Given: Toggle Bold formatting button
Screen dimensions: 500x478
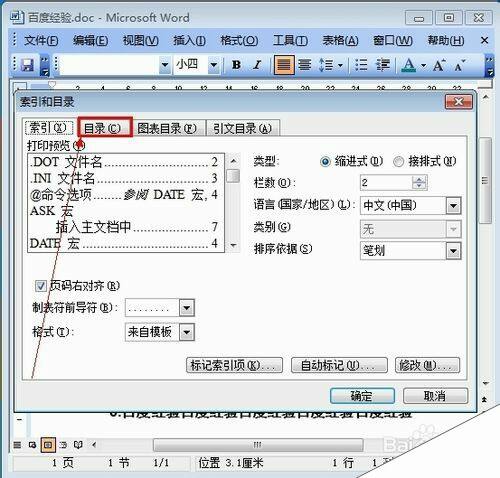Looking at the screenshot, I should point(236,65).
